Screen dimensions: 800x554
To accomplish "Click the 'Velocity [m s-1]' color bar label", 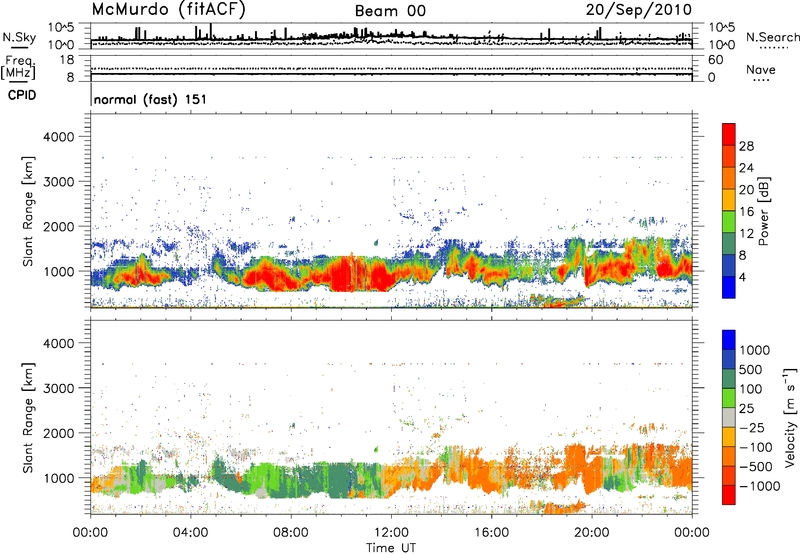I will pyautogui.click(x=790, y=417).
